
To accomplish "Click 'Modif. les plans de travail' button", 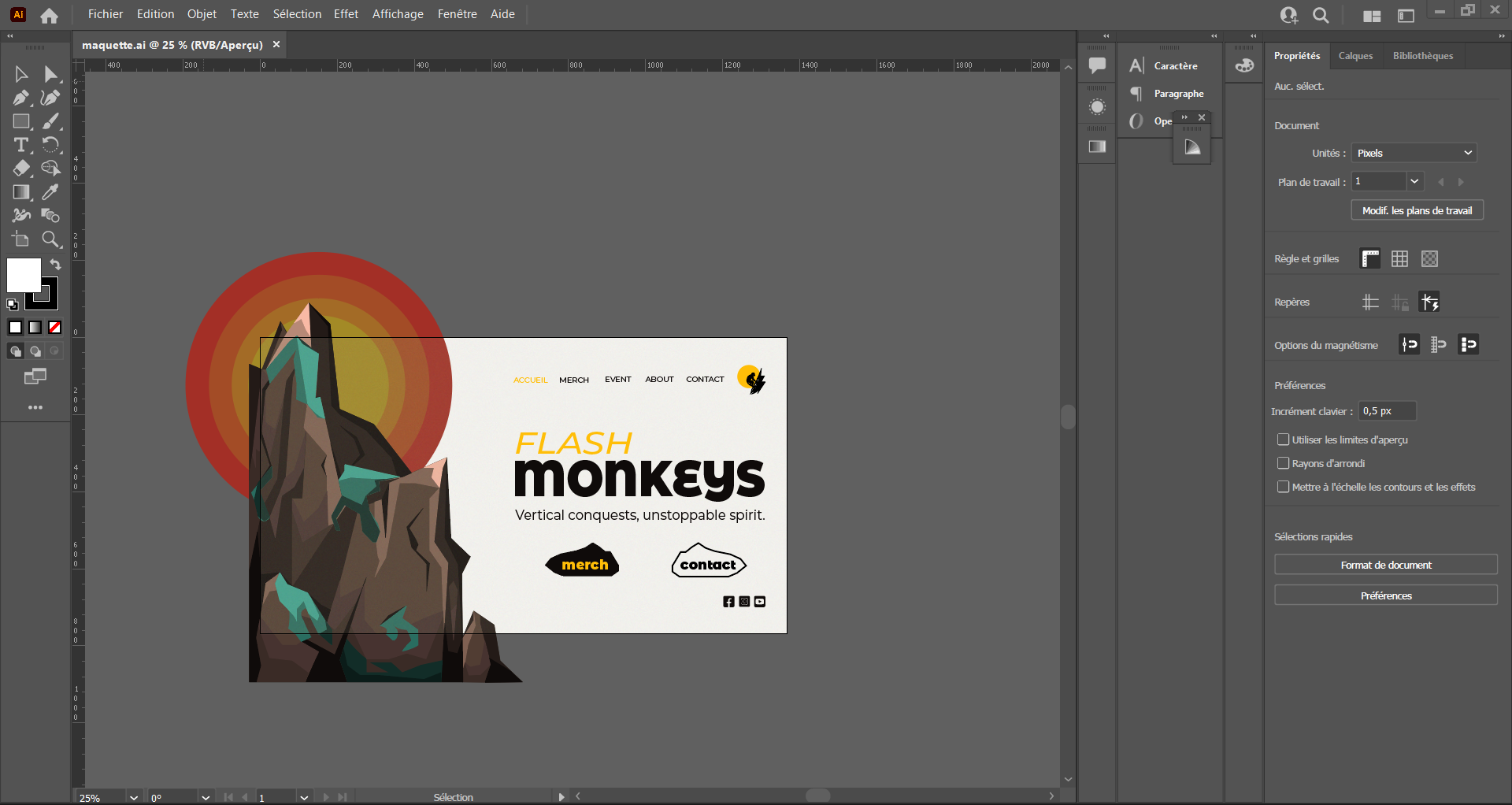I will pyautogui.click(x=1416, y=210).
